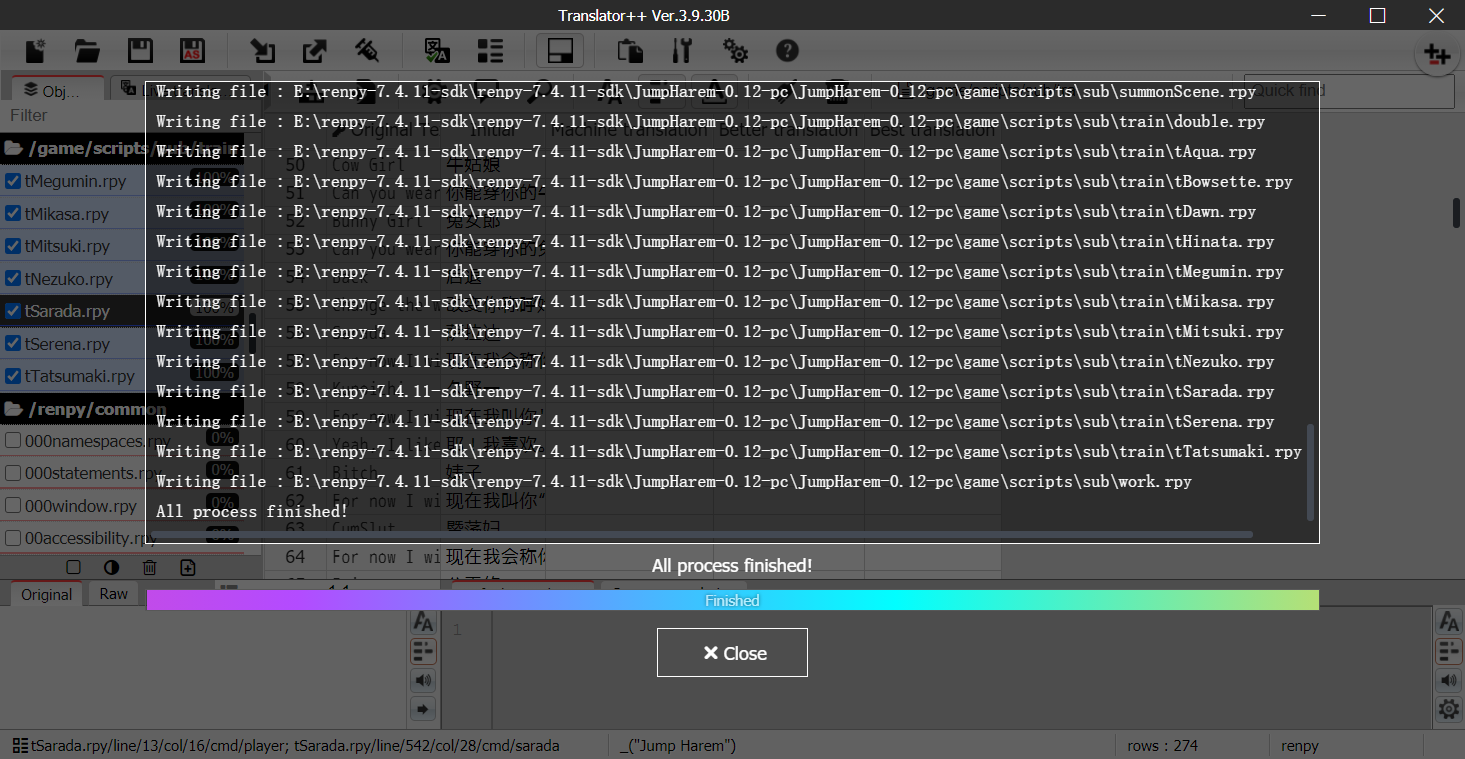Click the trash delete icon below file list

(149, 567)
